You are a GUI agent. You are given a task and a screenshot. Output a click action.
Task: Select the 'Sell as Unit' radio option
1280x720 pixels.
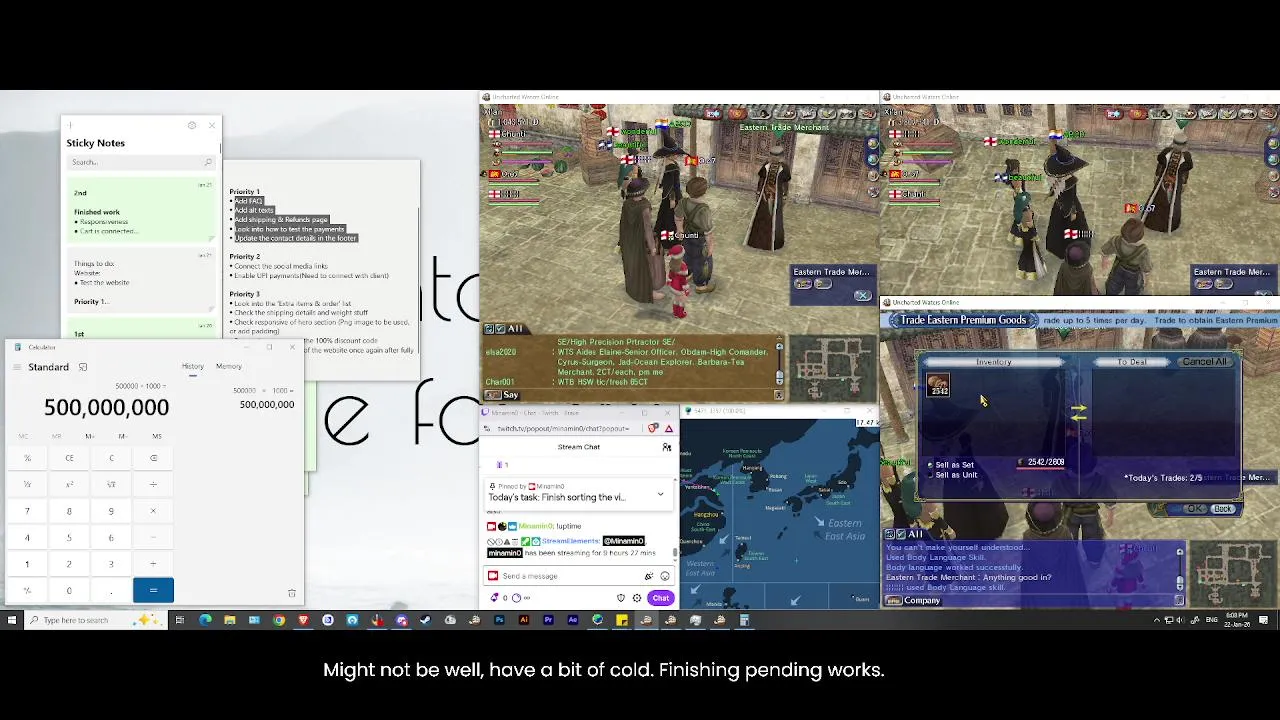(x=950, y=475)
